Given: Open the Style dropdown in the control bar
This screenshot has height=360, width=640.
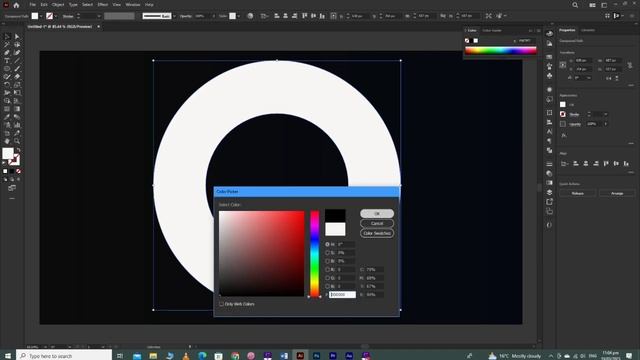Looking at the screenshot, I should (239, 16).
